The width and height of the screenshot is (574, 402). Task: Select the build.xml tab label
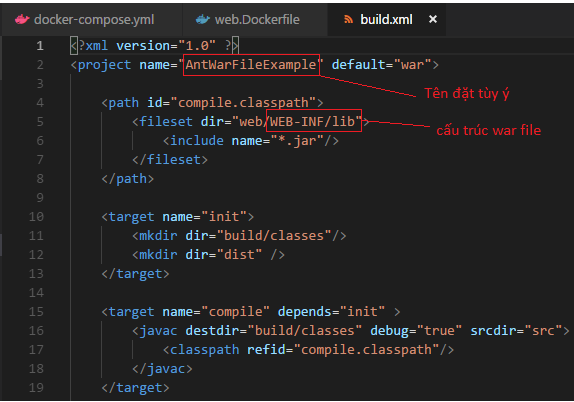[386, 19]
